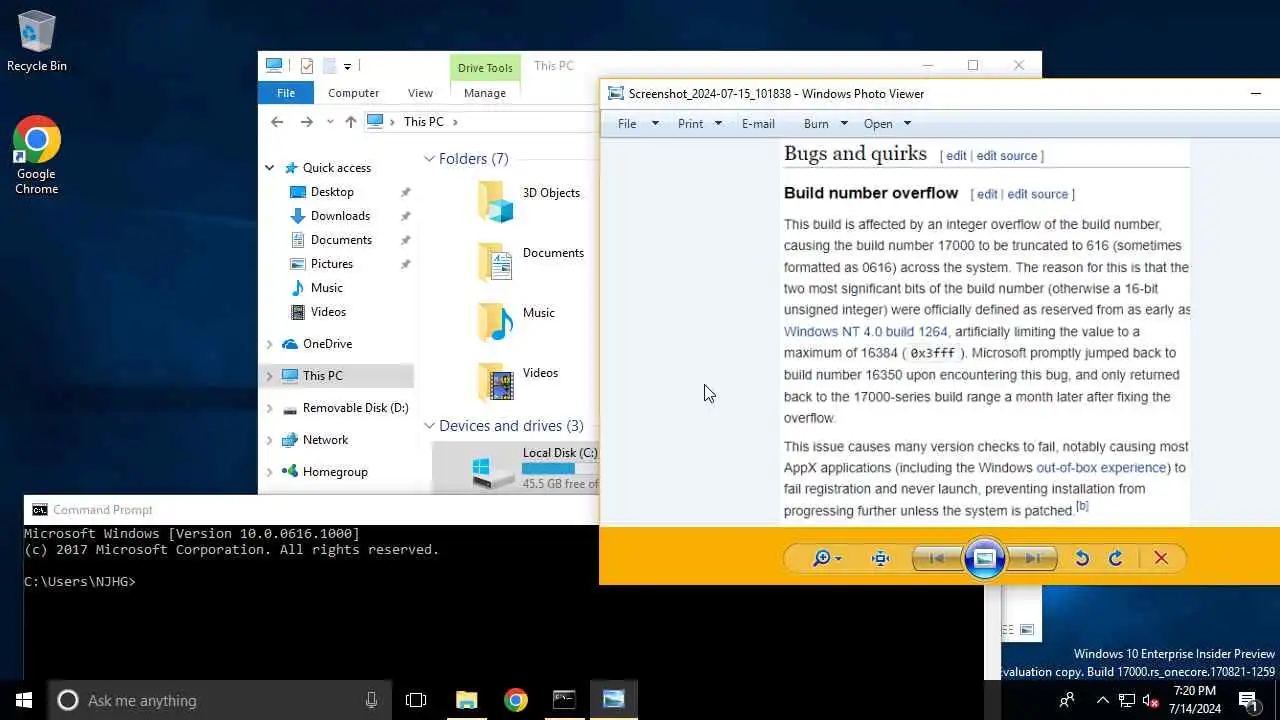
Task: Start slide show in Photo Viewer
Action: [x=984, y=558]
